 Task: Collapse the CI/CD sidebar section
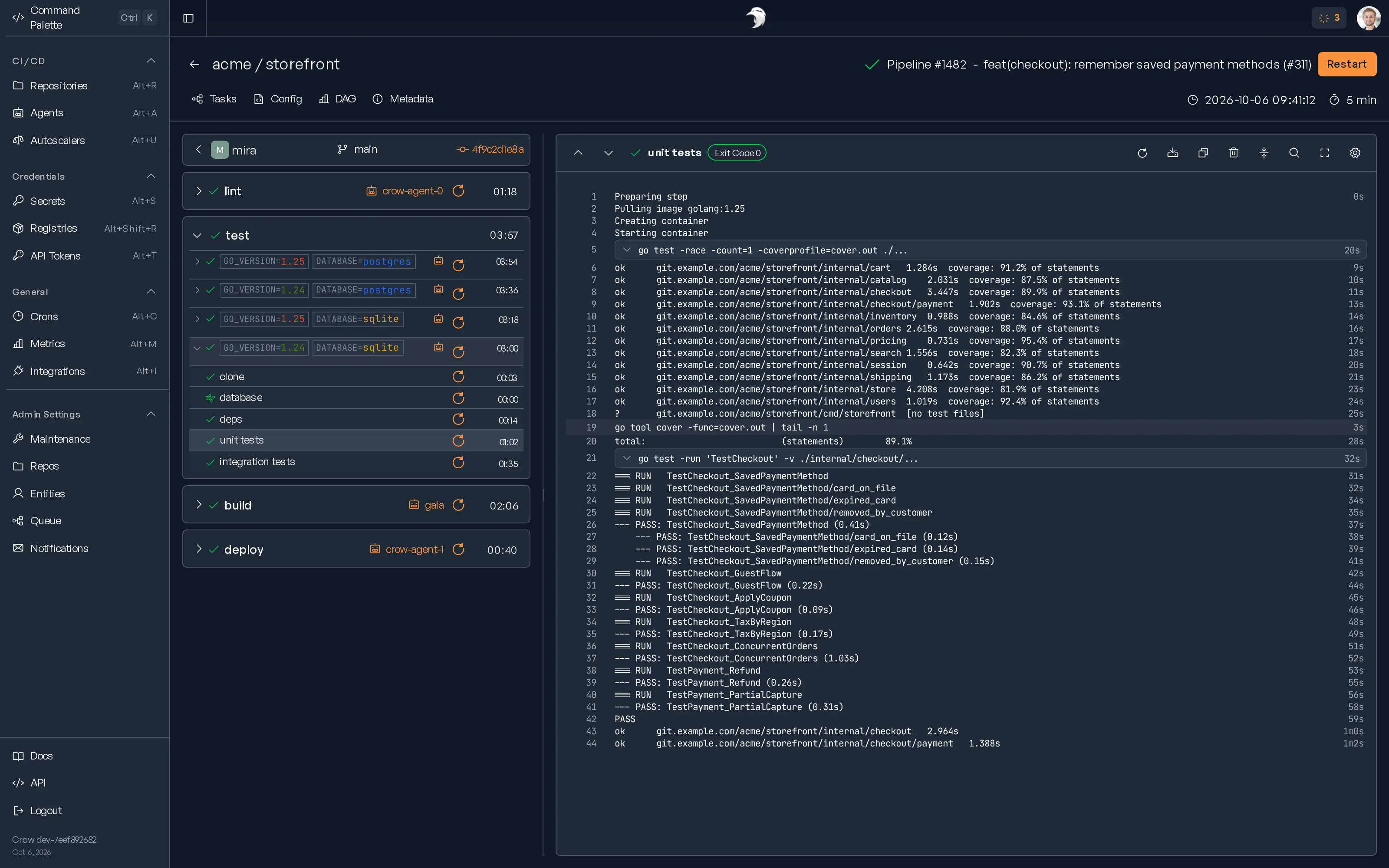151,61
